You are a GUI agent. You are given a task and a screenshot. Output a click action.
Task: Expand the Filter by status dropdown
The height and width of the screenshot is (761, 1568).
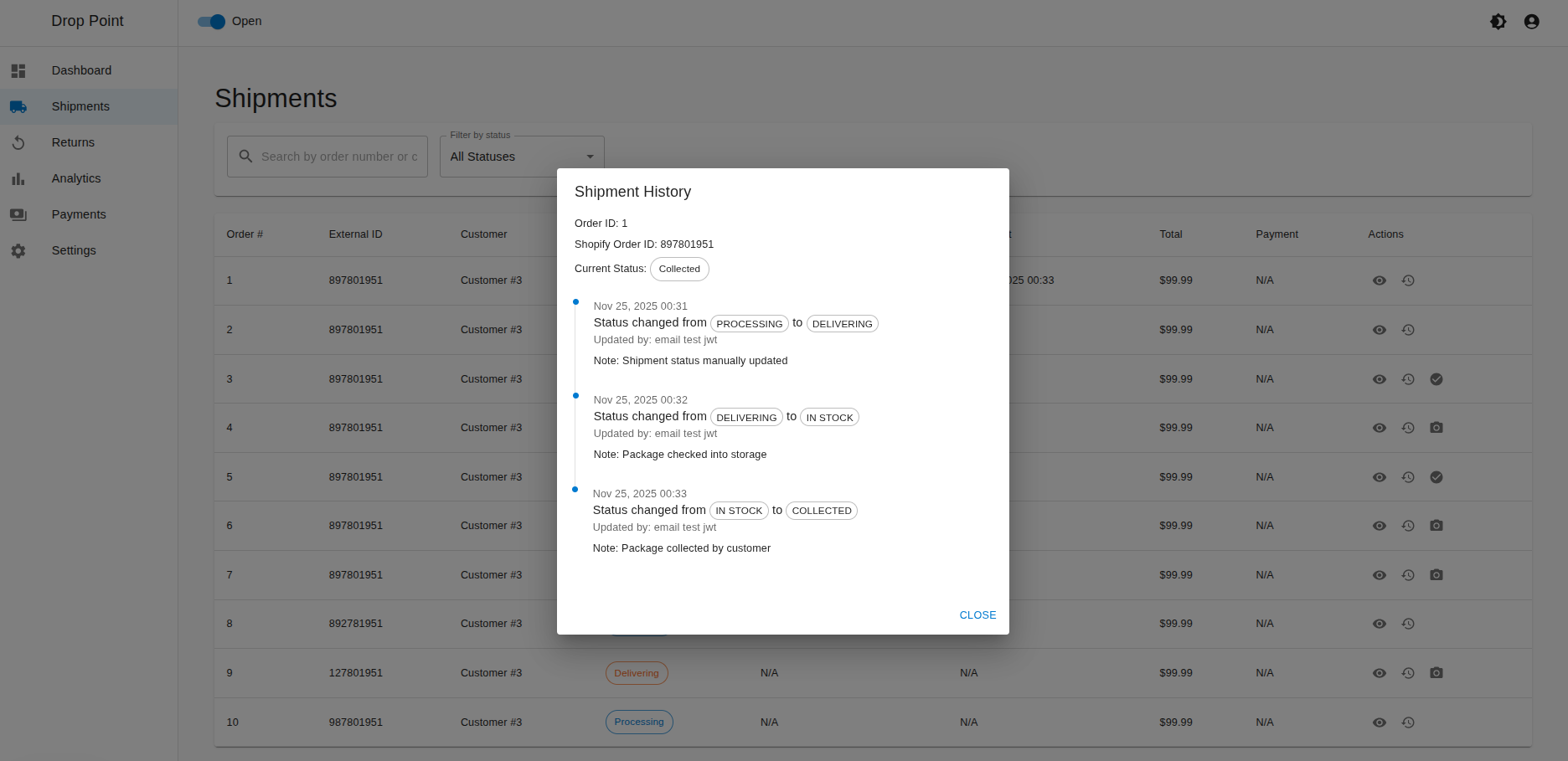(x=521, y=157)
